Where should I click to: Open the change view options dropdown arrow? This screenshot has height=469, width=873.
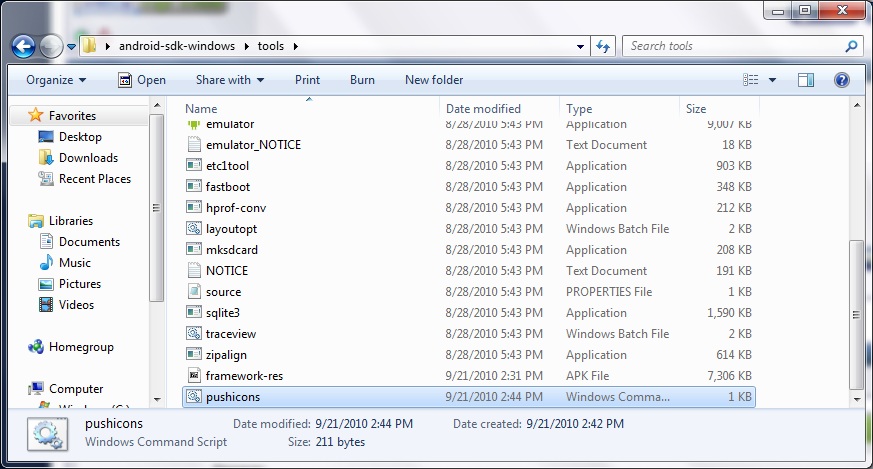pos(774,80)
